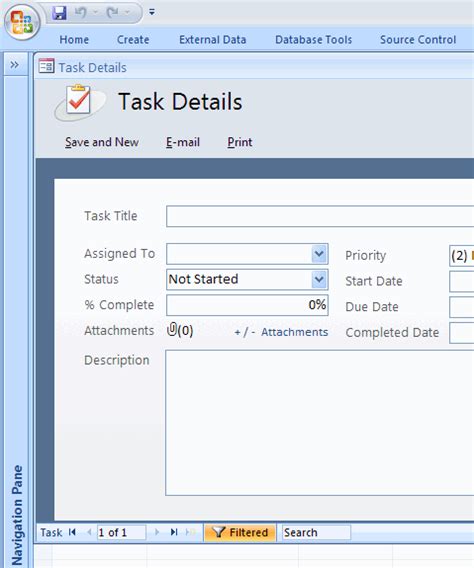474x568 pixels.
Task: Click the Completed Date field
Action: pos(462,333)
